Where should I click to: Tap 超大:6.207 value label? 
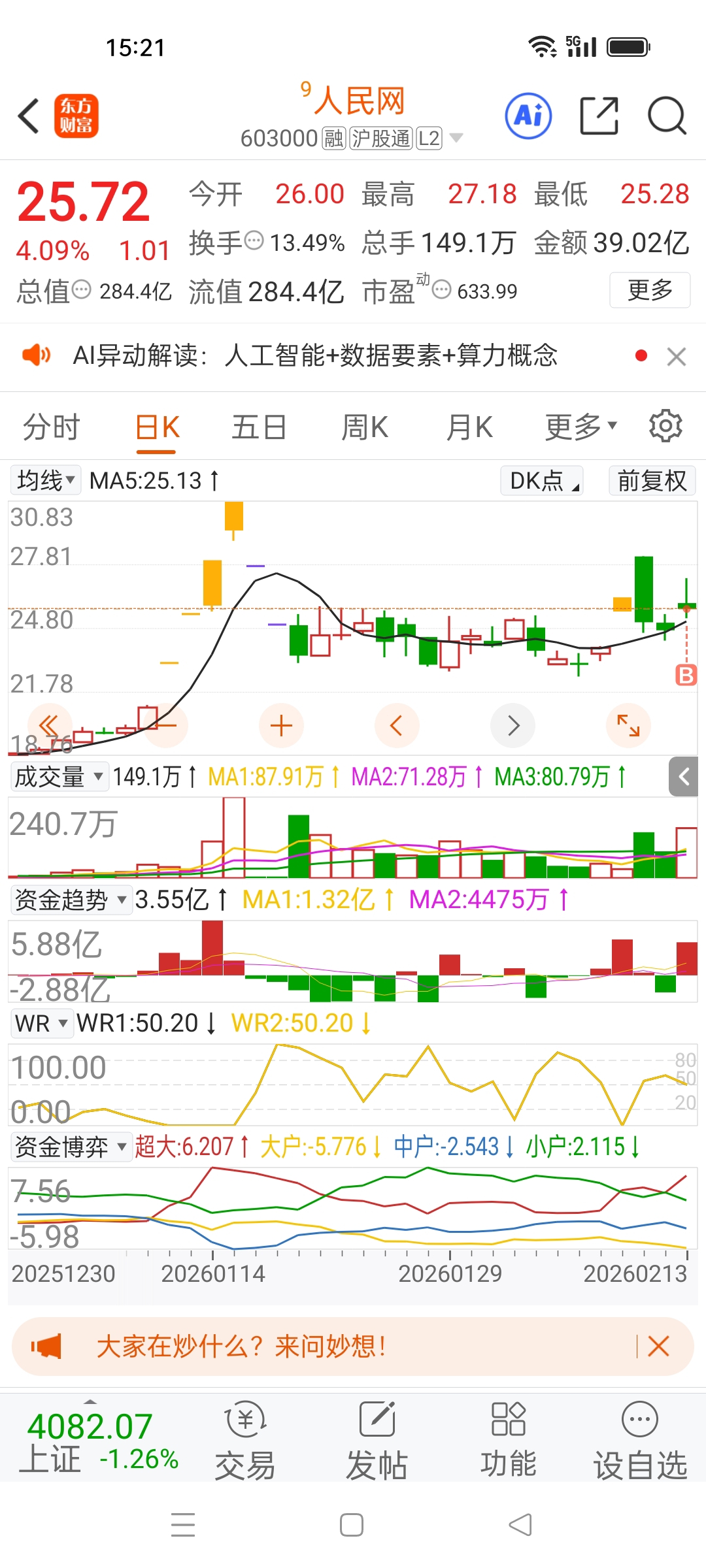192,1147
